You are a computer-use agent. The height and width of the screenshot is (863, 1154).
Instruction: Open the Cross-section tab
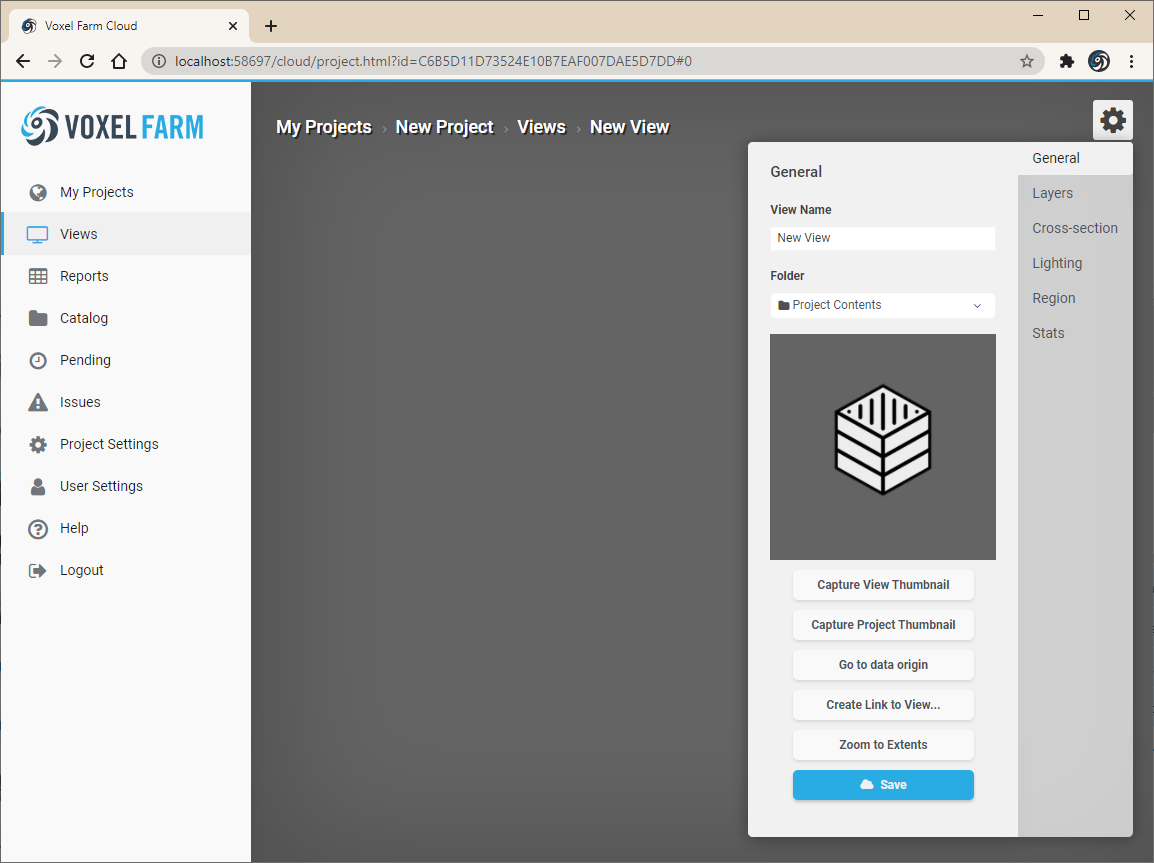click(x=1075, y=228)
